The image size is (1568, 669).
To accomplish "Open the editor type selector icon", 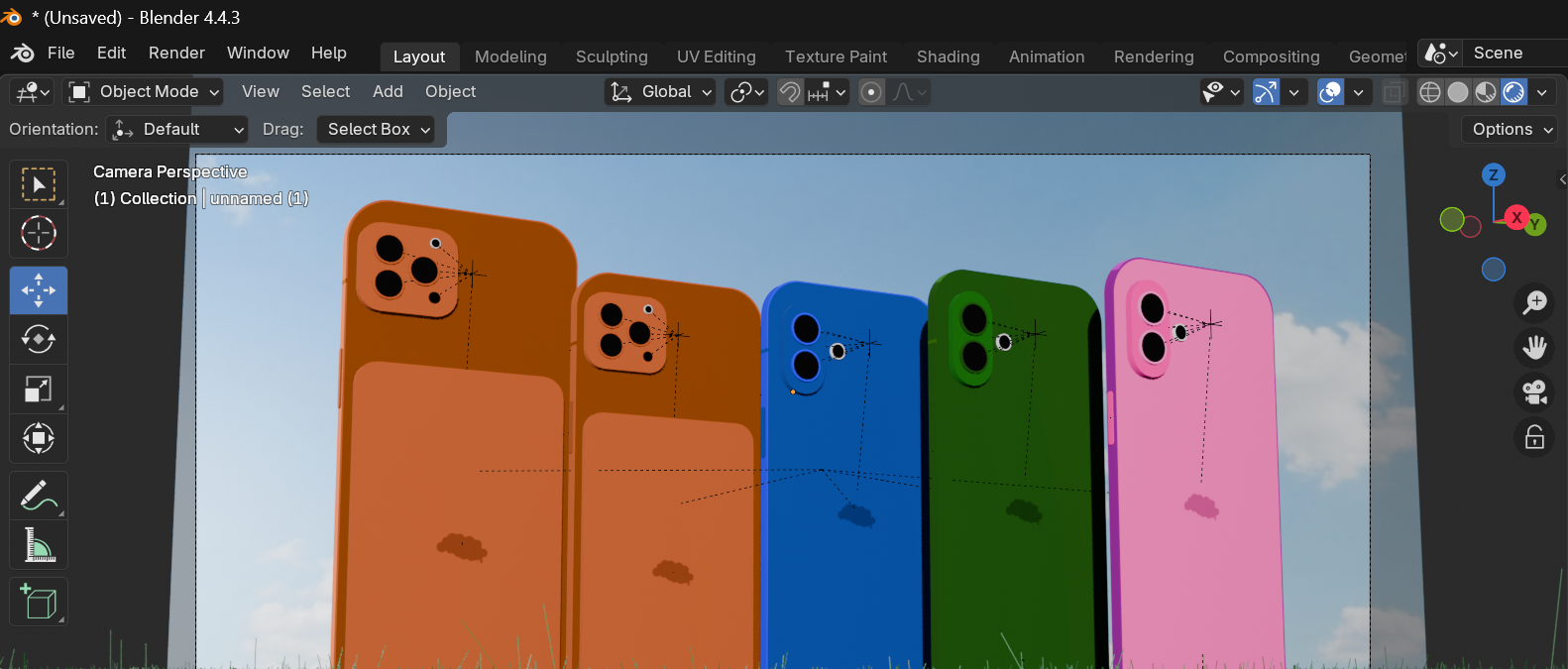I will (x=31, y=92).
